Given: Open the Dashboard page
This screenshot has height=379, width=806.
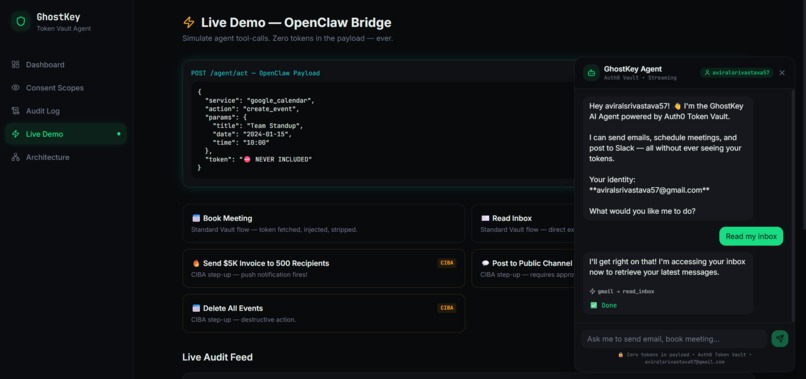Looking at the screenshot, I should 66,64.
